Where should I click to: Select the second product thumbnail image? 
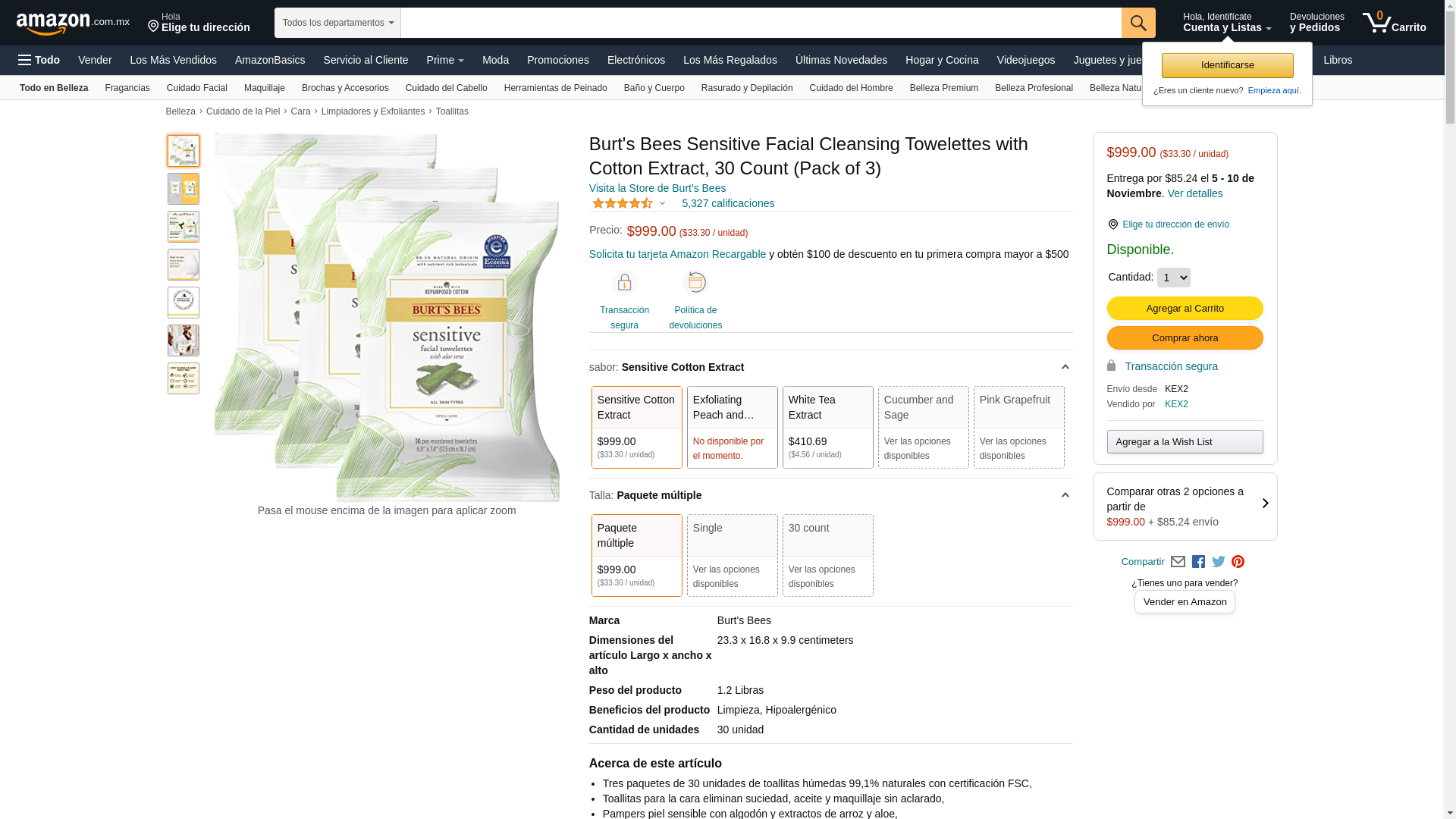[184, 189]
